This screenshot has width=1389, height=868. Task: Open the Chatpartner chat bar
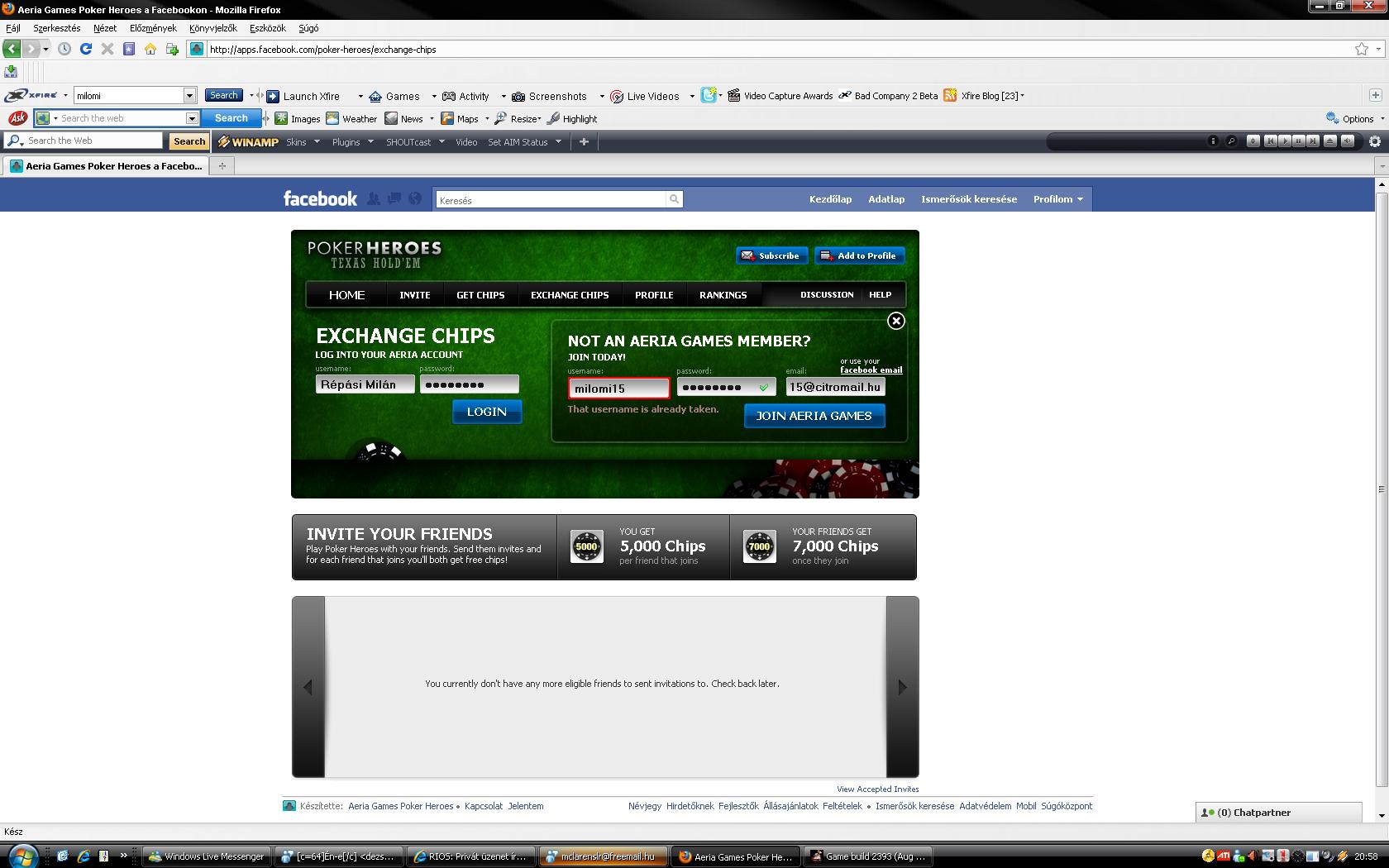[x=1278, y=813]
